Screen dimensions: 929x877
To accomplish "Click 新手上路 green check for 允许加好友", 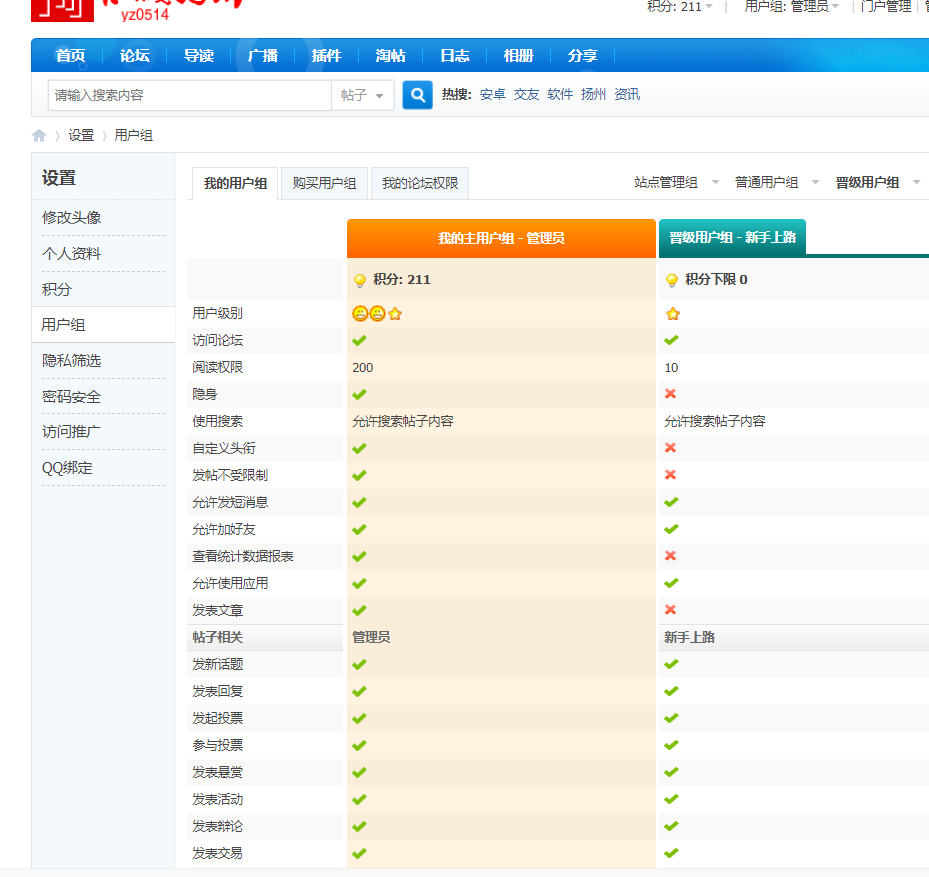I will (671, 529).
